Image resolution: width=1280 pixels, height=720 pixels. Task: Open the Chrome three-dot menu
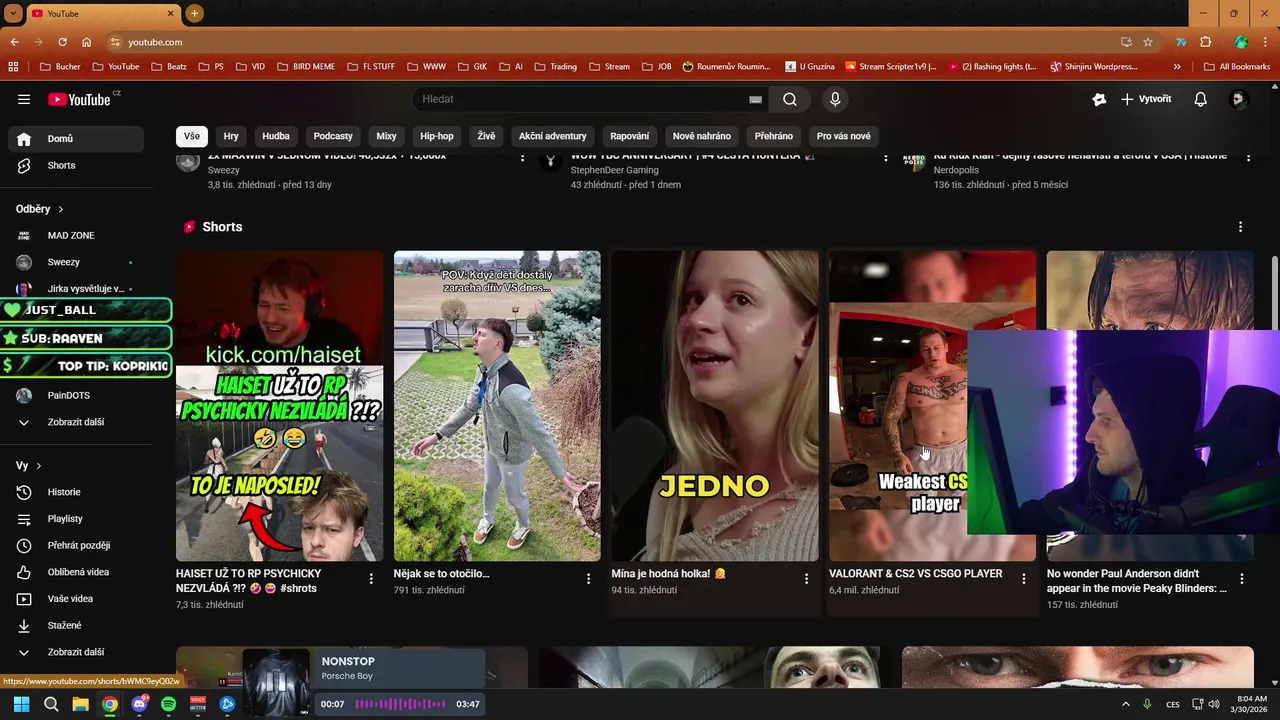pyautogui.click(x=1266, y=42)
